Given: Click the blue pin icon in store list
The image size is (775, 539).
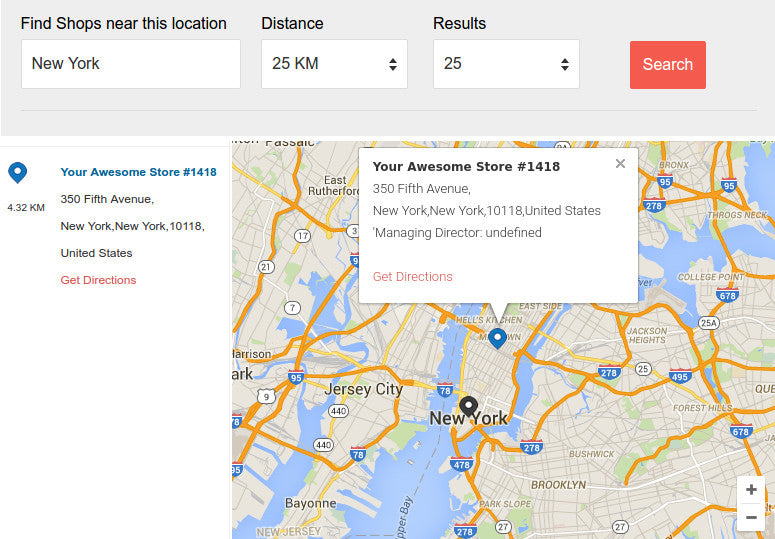Looking at the screenshot, I should coord(17,173).
